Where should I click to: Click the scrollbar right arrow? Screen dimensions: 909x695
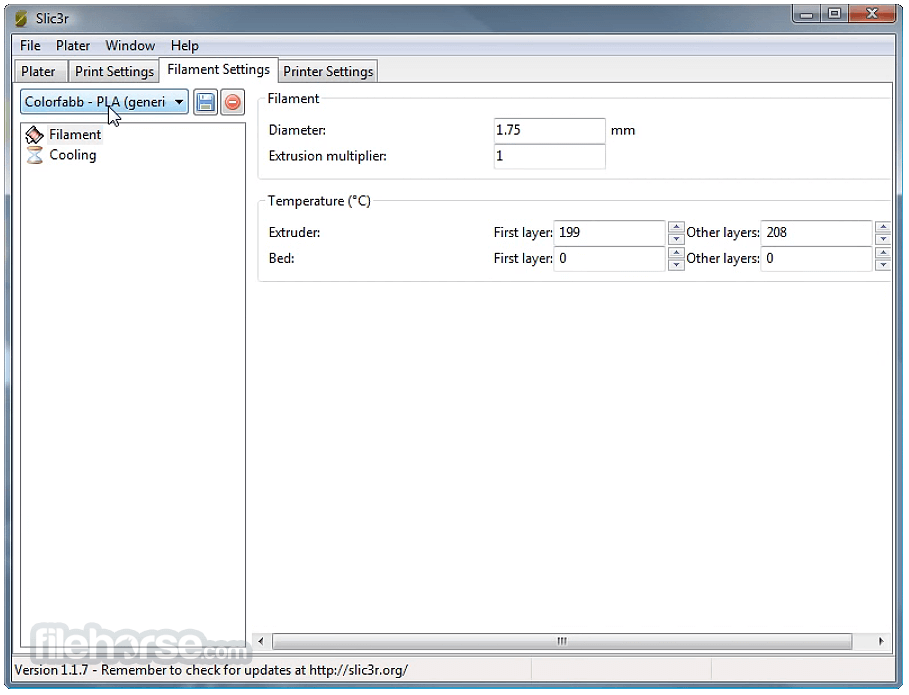pos(881,641)
